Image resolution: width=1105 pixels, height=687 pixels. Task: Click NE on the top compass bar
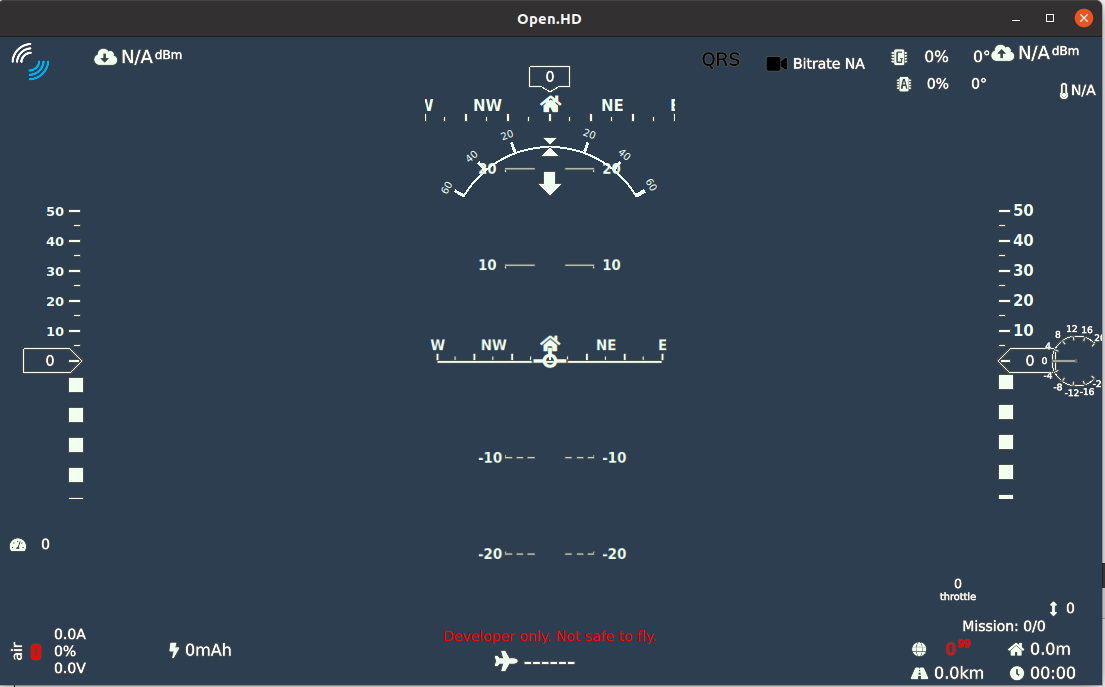(x=612, y=106)
